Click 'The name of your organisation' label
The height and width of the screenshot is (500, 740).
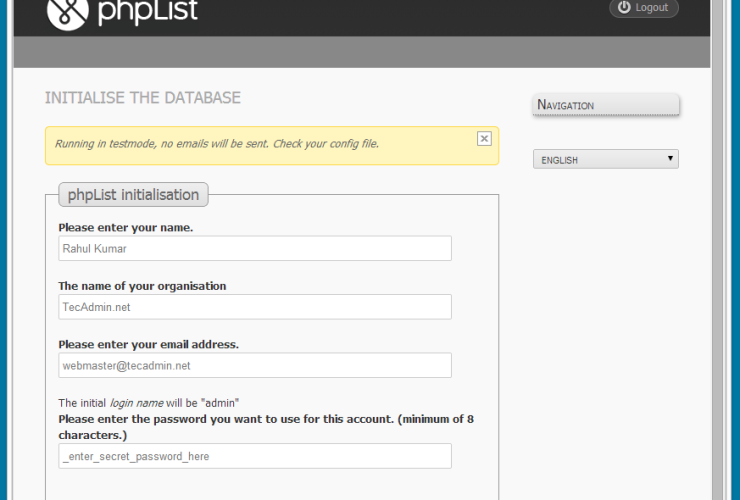[x=142, y=286]
